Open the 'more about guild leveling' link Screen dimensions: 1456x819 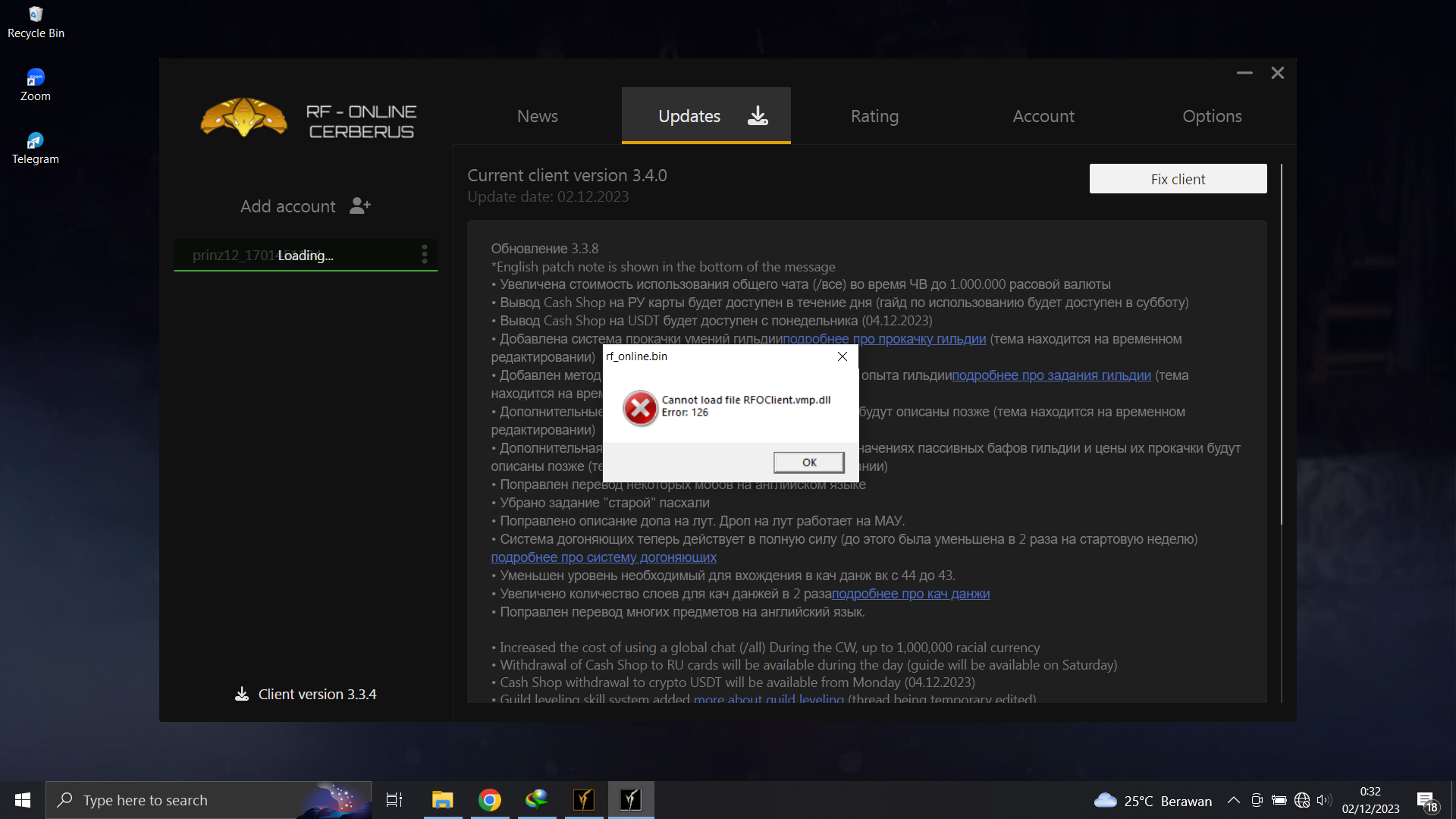click(x=769, y=698)
